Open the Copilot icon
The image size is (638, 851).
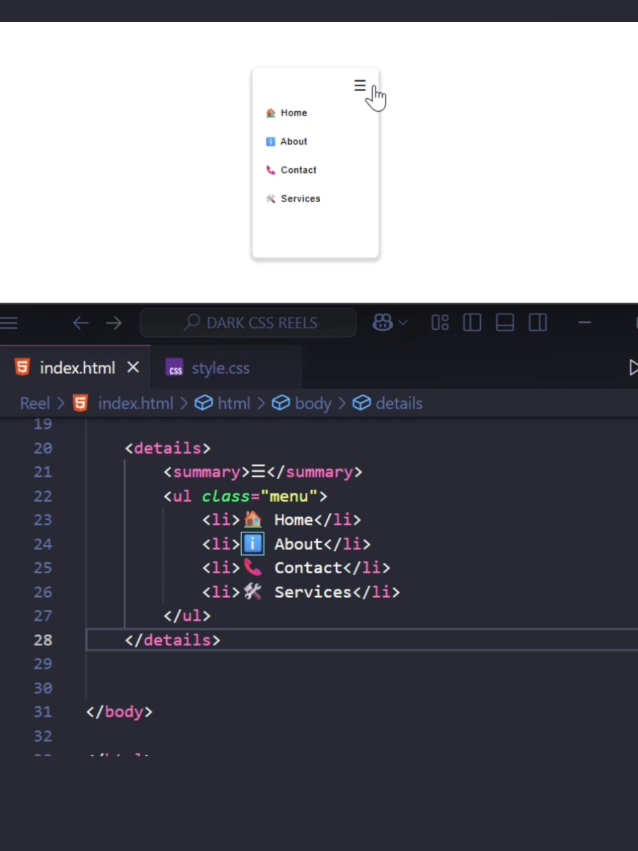(x=382, y=323)
